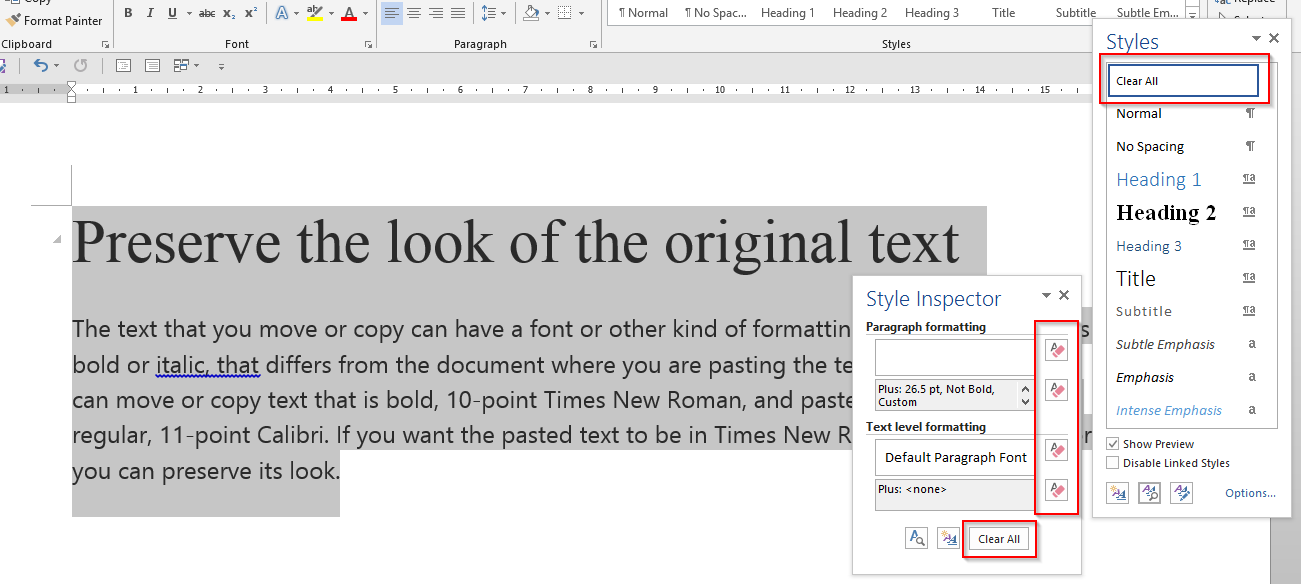The width and height of the screenshot is (1301, 584).
Task: Open Manage Styles in Styles pane
Action: [x=1181, y=492]
